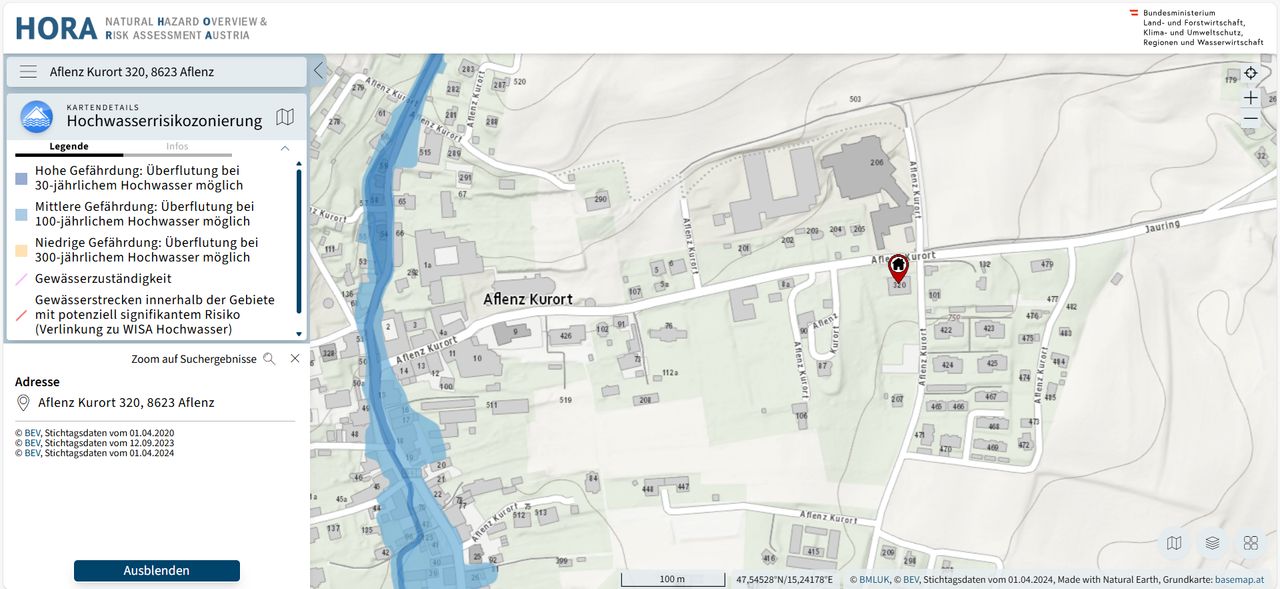1280x589 pixels.
Task: Close the search results with the X
Action: pos(295,359)
